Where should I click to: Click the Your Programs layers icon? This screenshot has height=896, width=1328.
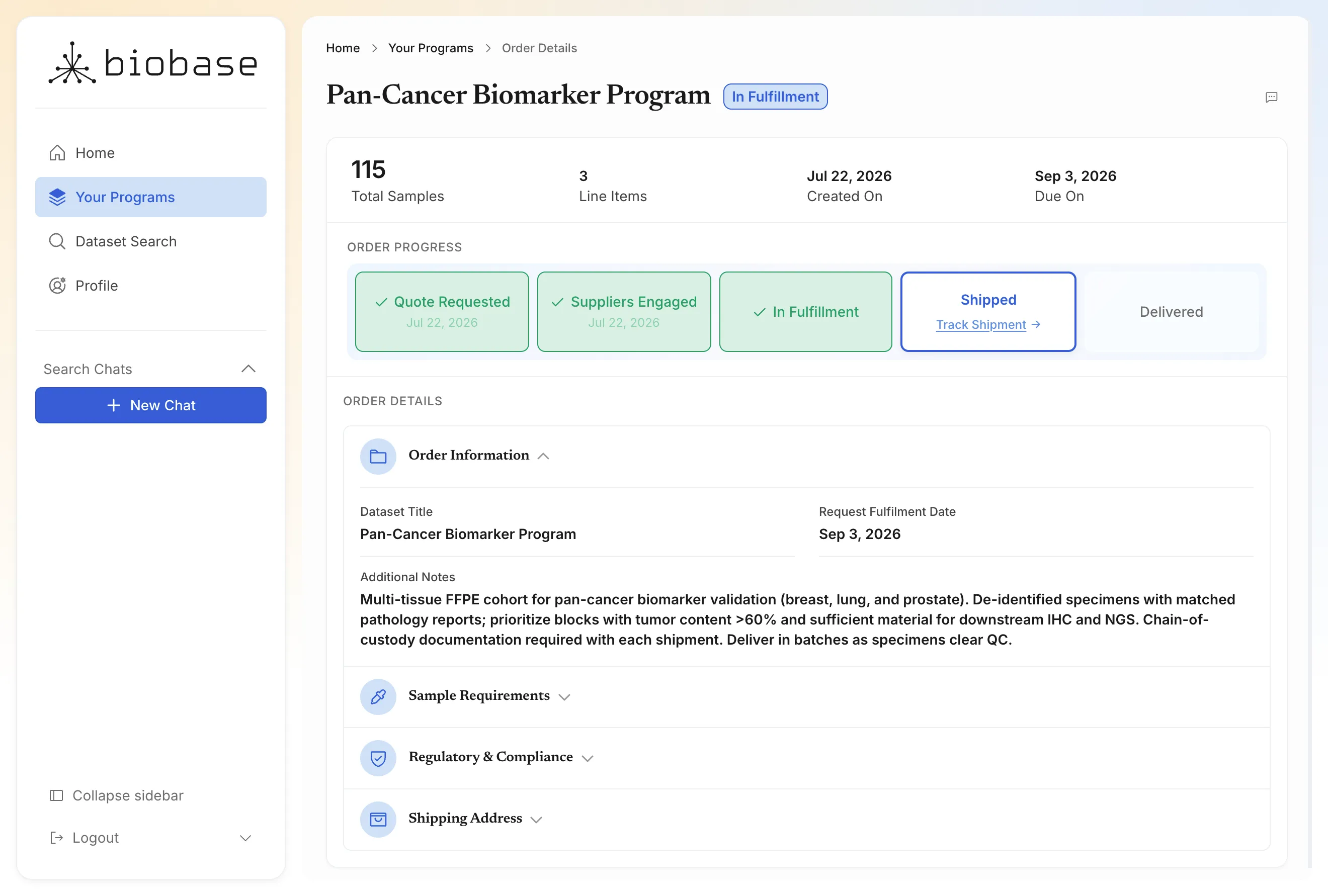click(x=57, y=197)
